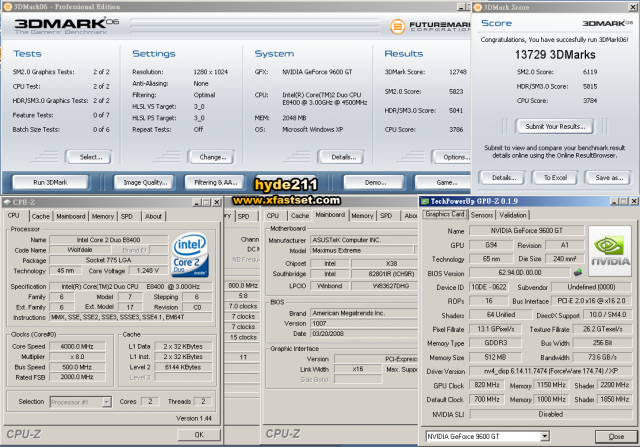Open the Cache tab in Mainboard CPU-Z window
The image size is (640, 447).
coord(300,216)
